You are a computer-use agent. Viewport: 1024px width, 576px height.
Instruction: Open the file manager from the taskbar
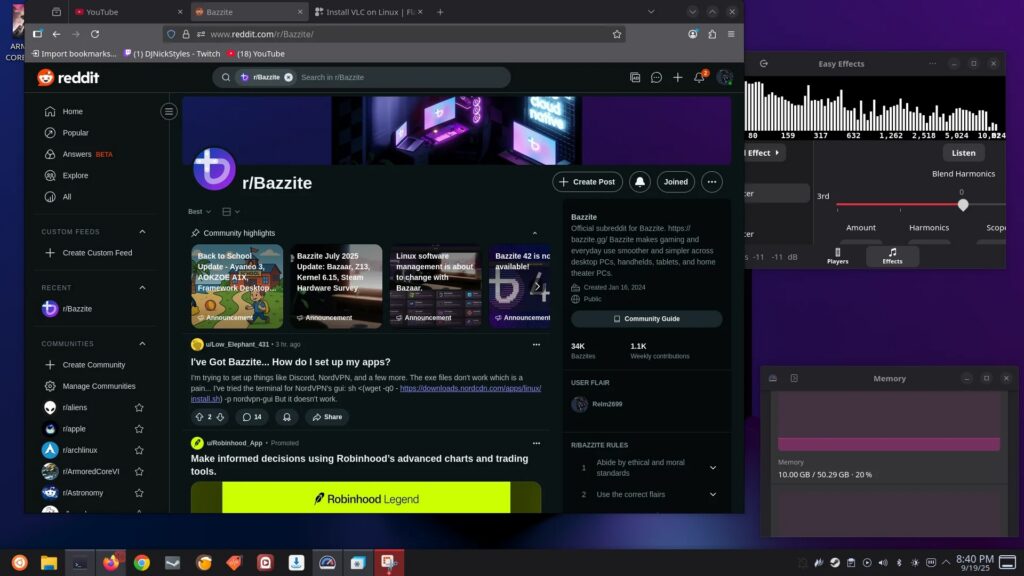(x=49, y=562)
